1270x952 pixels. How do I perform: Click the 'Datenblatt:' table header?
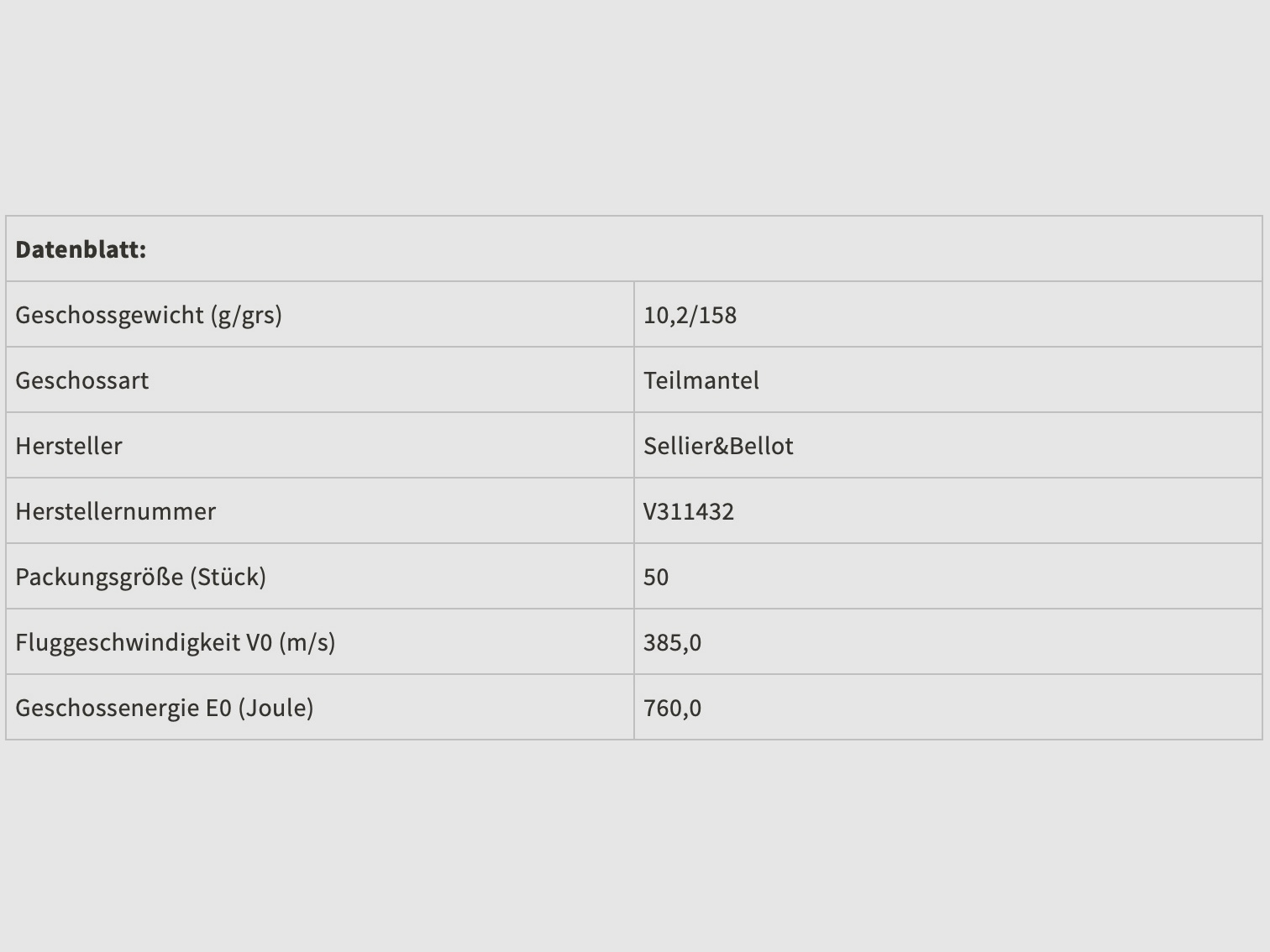pos(81,249)
